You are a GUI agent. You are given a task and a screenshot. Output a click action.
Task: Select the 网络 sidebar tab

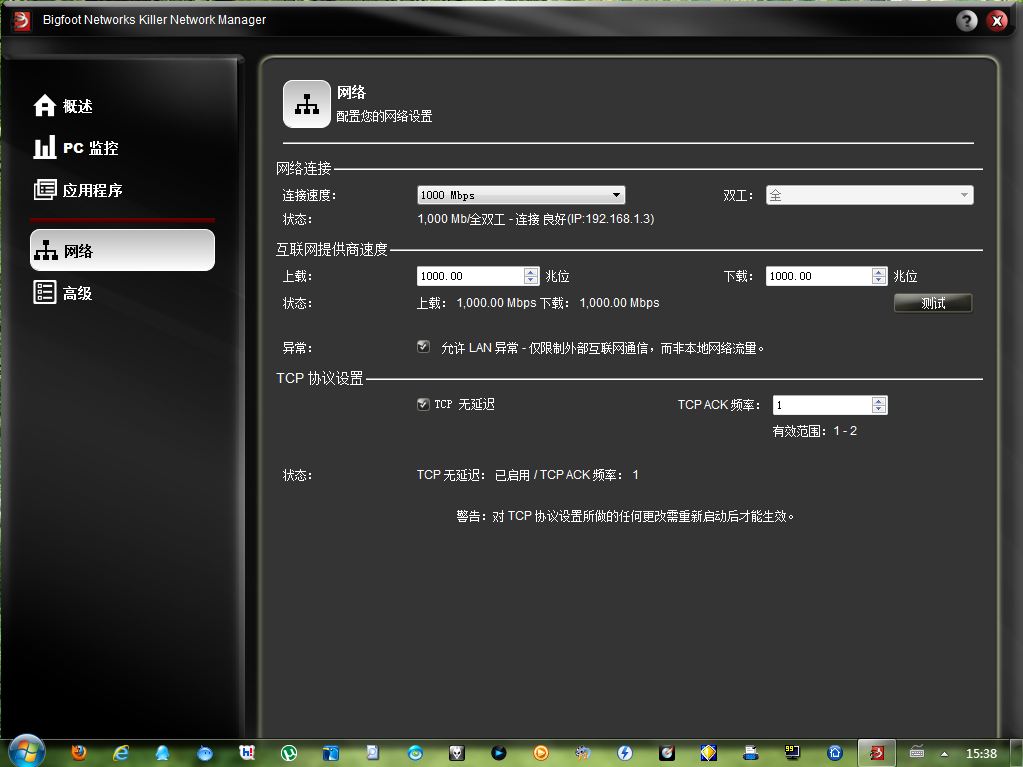122,250
